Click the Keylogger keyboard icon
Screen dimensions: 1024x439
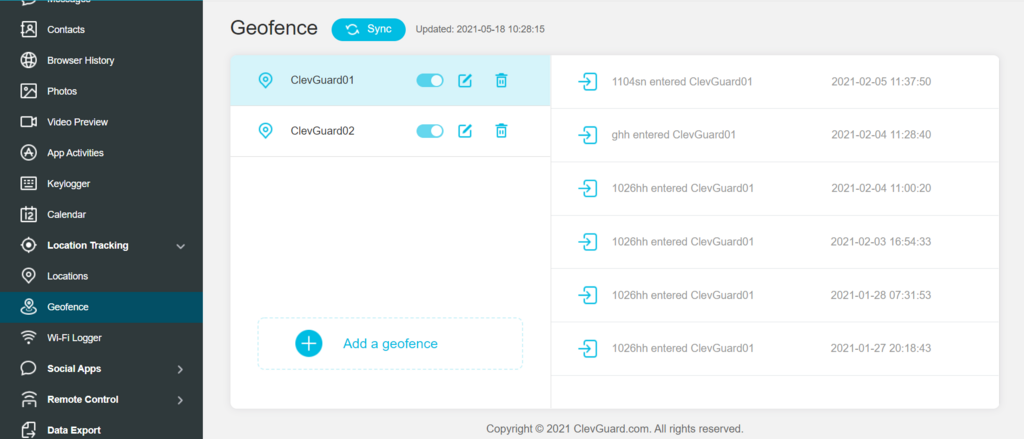pos(29,184)
